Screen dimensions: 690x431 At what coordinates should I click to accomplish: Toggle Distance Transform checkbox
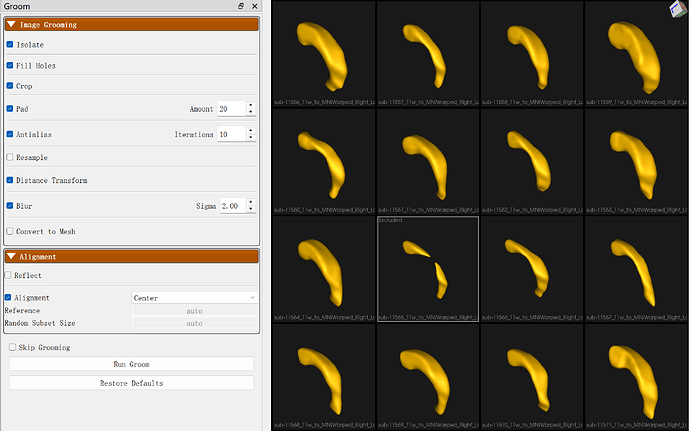pos(10,180)
